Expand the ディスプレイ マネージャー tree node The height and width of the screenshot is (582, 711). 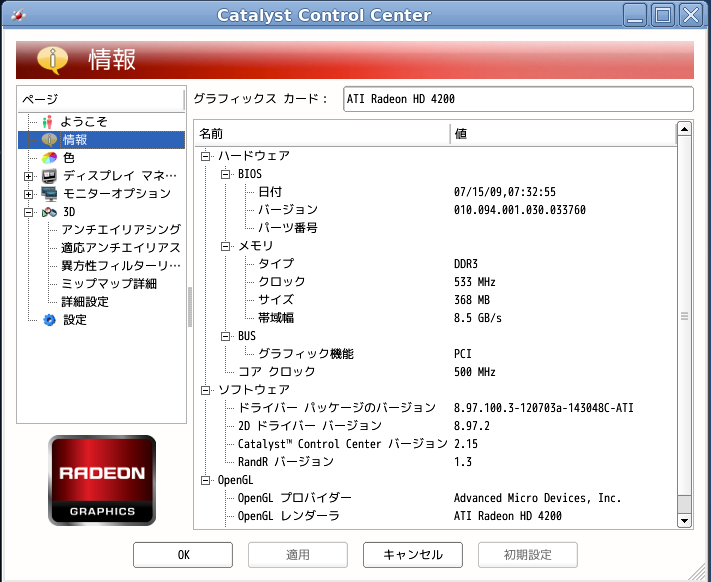[x=28, y=176]
